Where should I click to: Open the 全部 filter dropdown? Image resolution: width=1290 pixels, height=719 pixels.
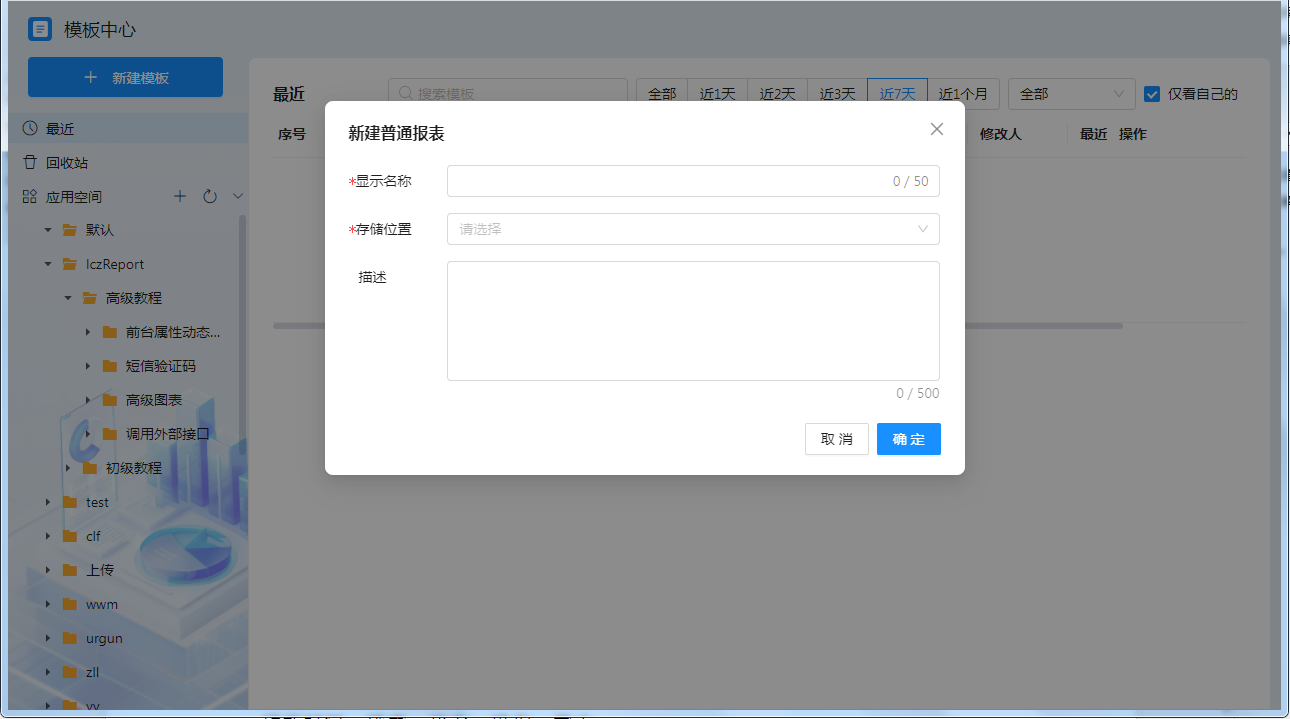(1071, 94)
